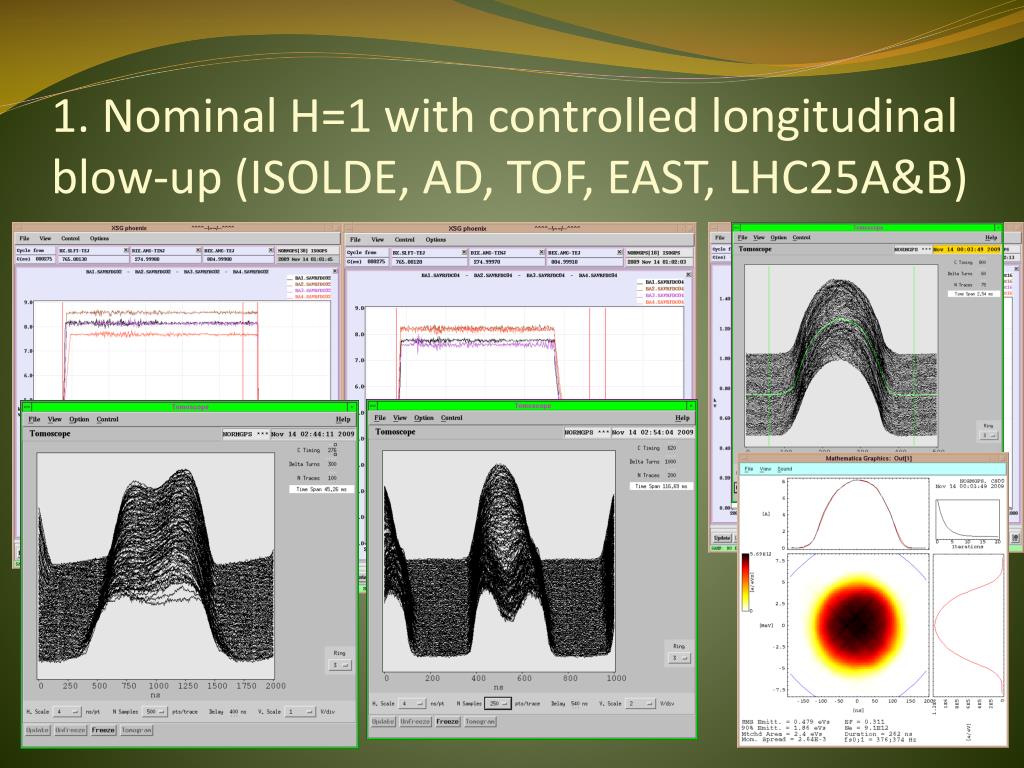Click BA1 legend entry in middle XSG phoenix

click(x=660, y=281)
